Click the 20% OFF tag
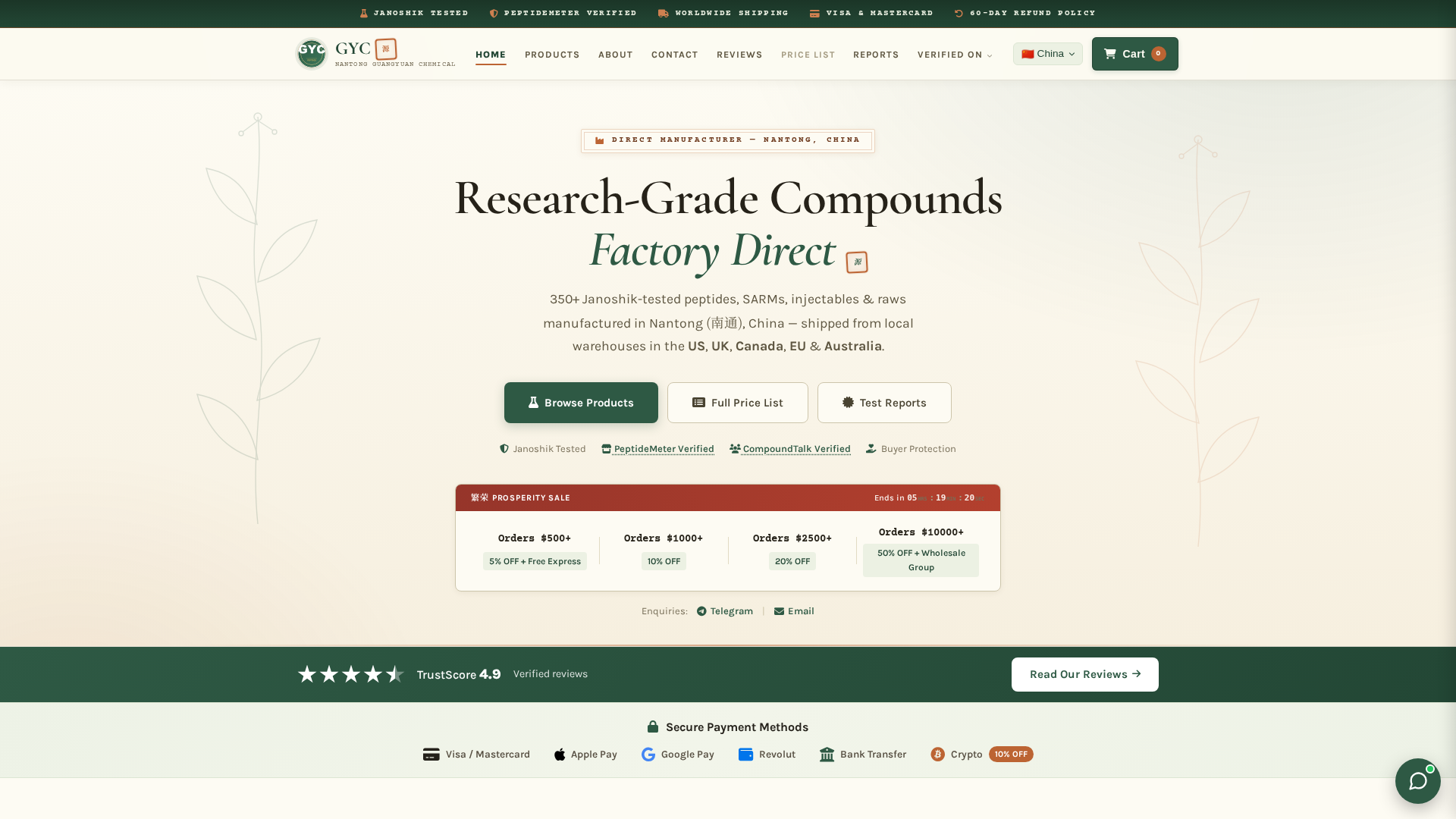The image size is (1456, 819). (792, 561)
